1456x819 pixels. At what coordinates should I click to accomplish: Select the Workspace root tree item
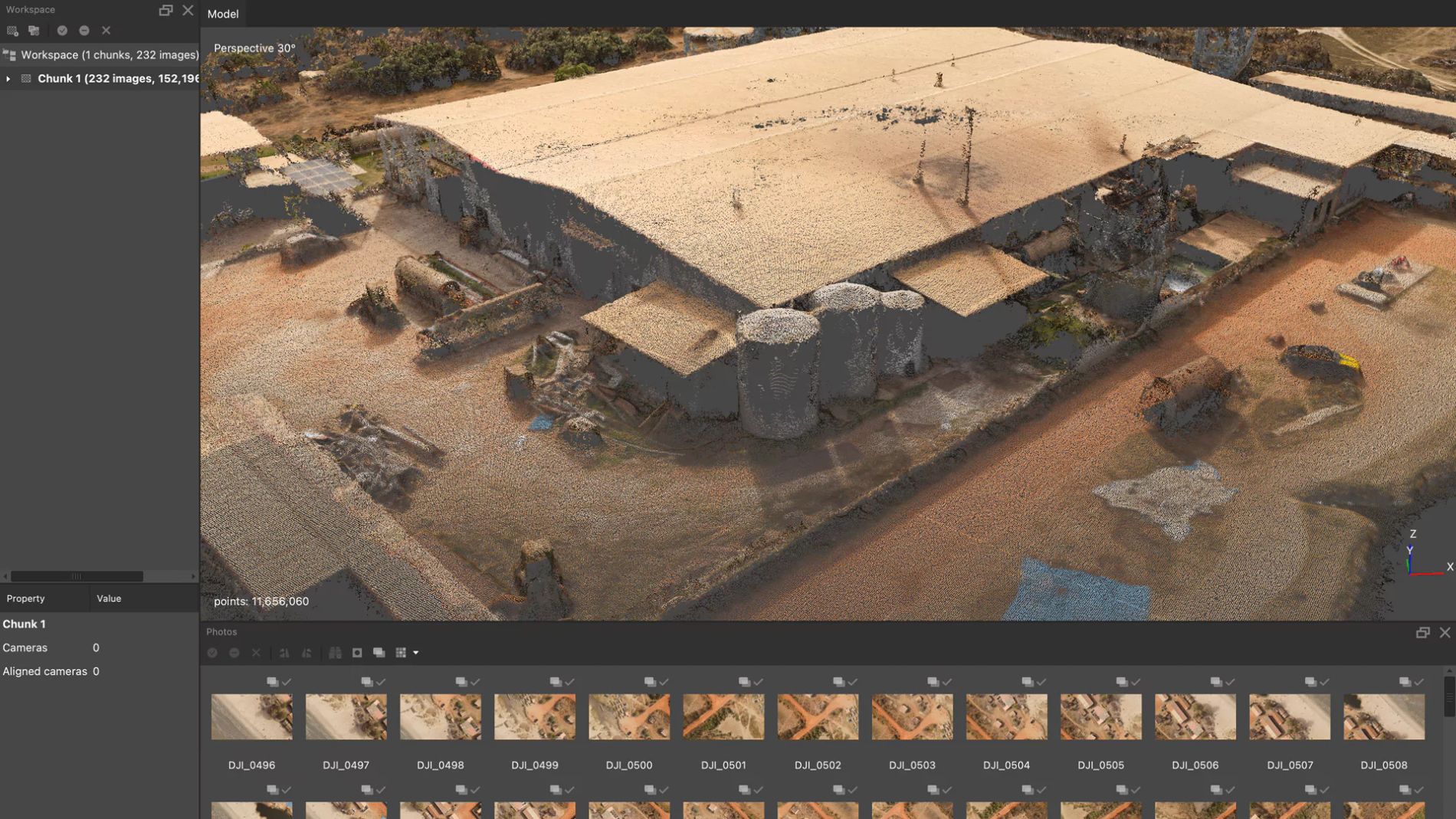point(109,55)
